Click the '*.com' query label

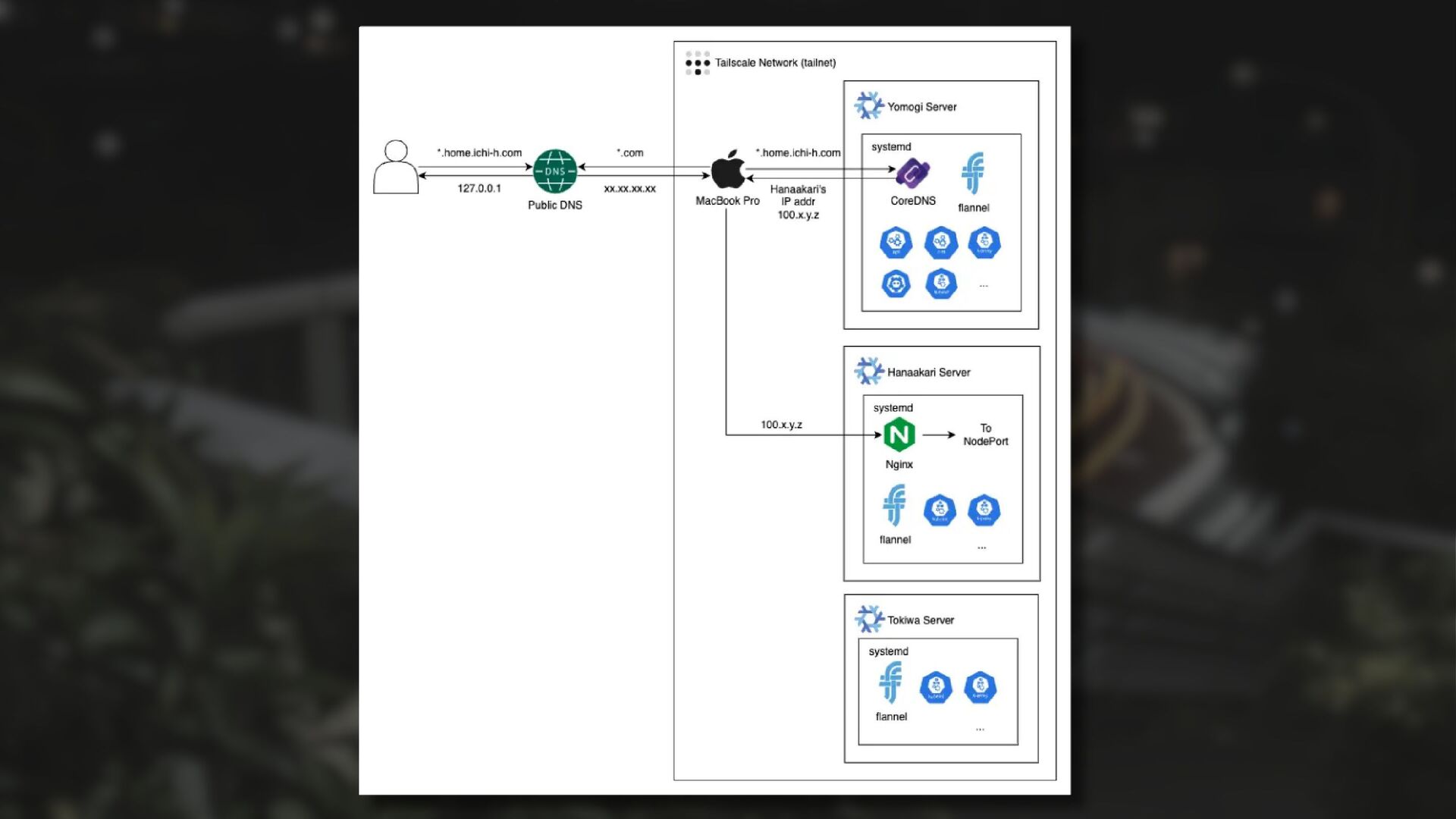629,153
